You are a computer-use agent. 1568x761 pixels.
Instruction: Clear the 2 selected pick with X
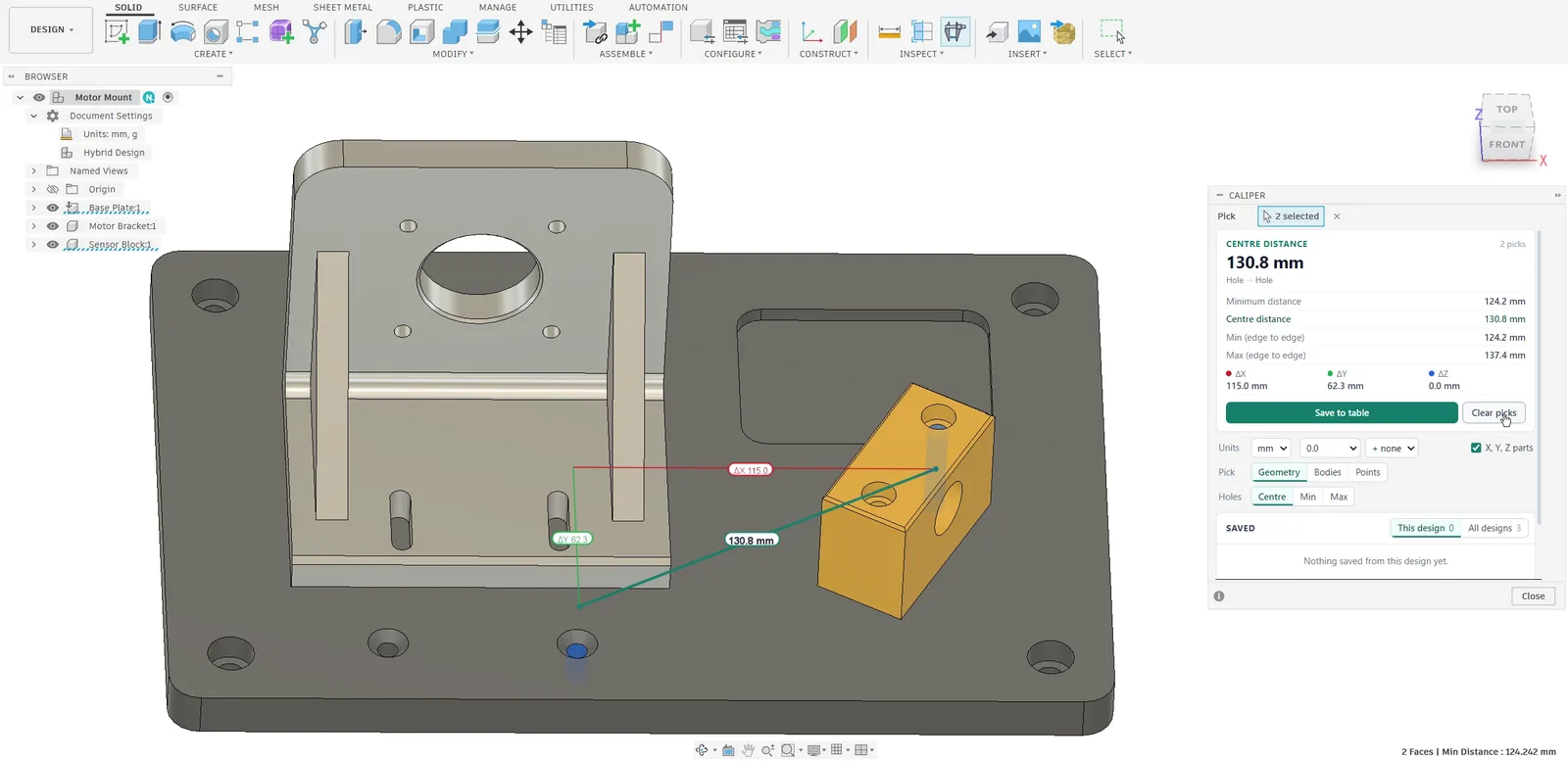1337,216
